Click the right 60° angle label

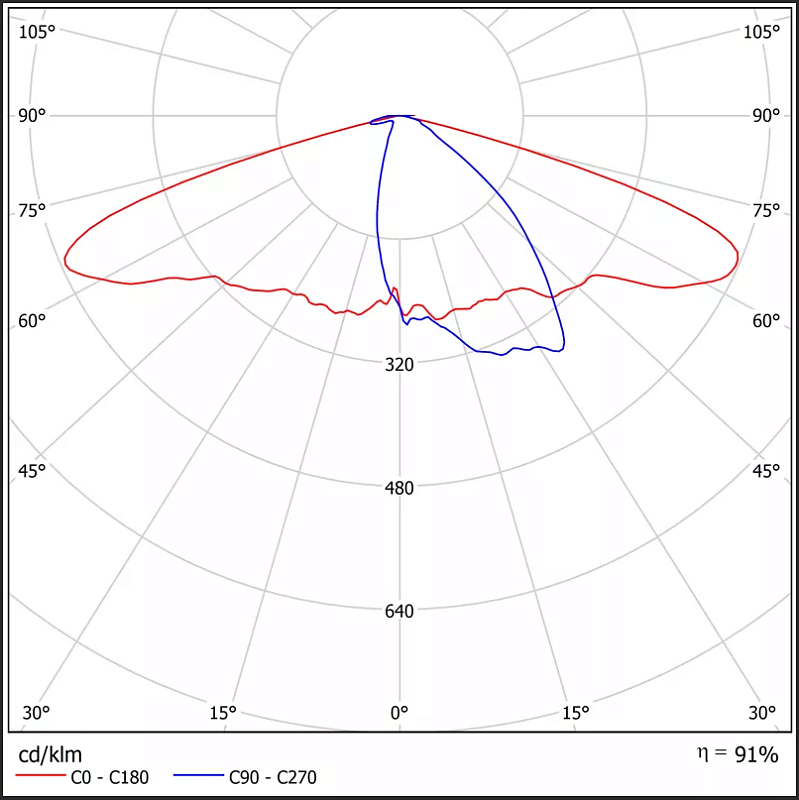(x=766, y=320)
